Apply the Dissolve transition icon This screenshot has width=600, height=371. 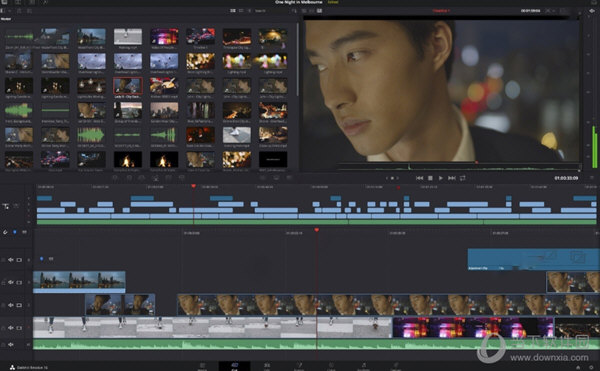coord(276,178)
